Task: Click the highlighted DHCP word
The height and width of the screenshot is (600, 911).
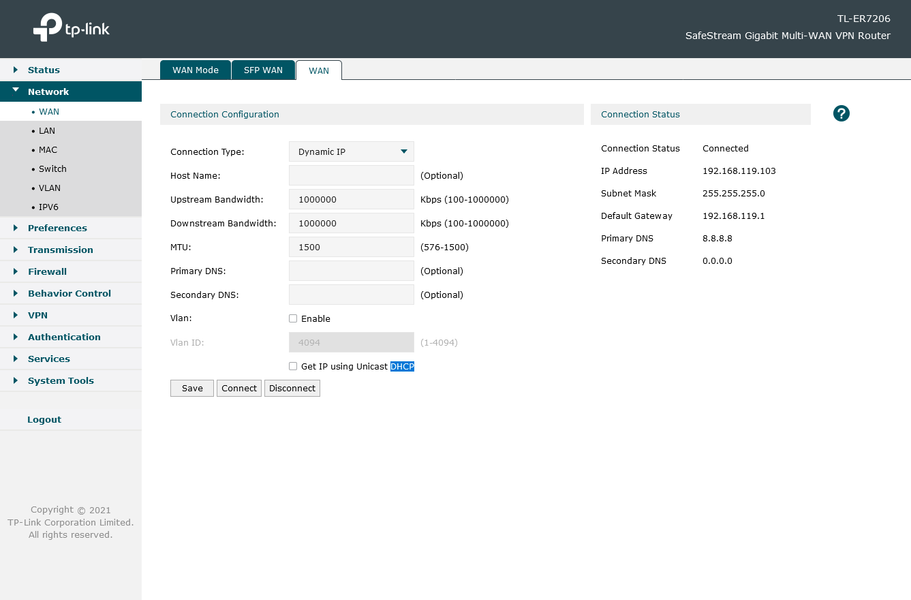Action: click(x=402, y=367)
